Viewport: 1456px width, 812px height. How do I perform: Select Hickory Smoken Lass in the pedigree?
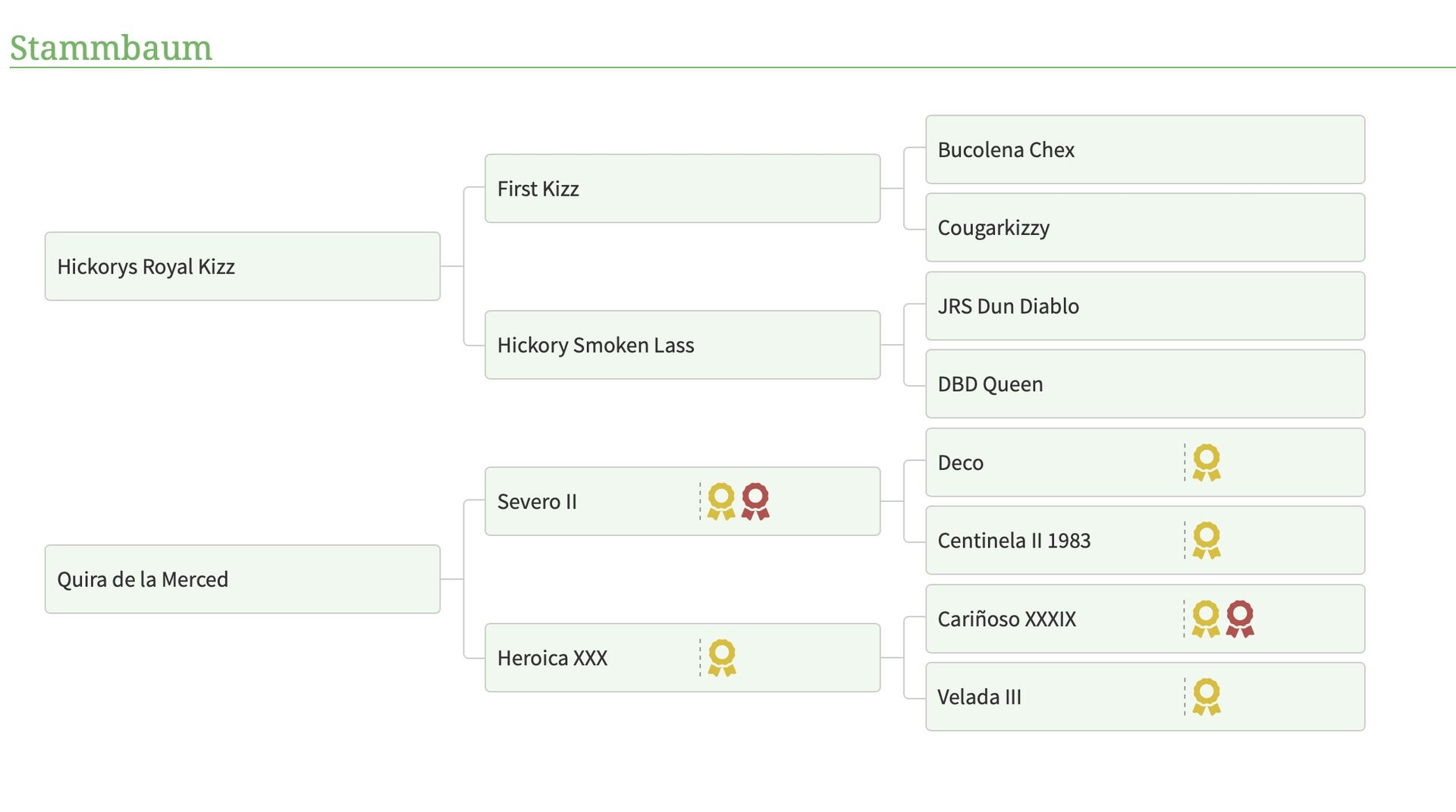682,345
